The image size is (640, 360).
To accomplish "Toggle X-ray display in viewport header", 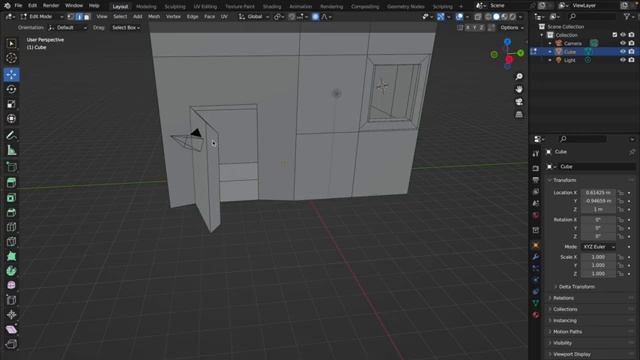I will (x=478, y=17).
